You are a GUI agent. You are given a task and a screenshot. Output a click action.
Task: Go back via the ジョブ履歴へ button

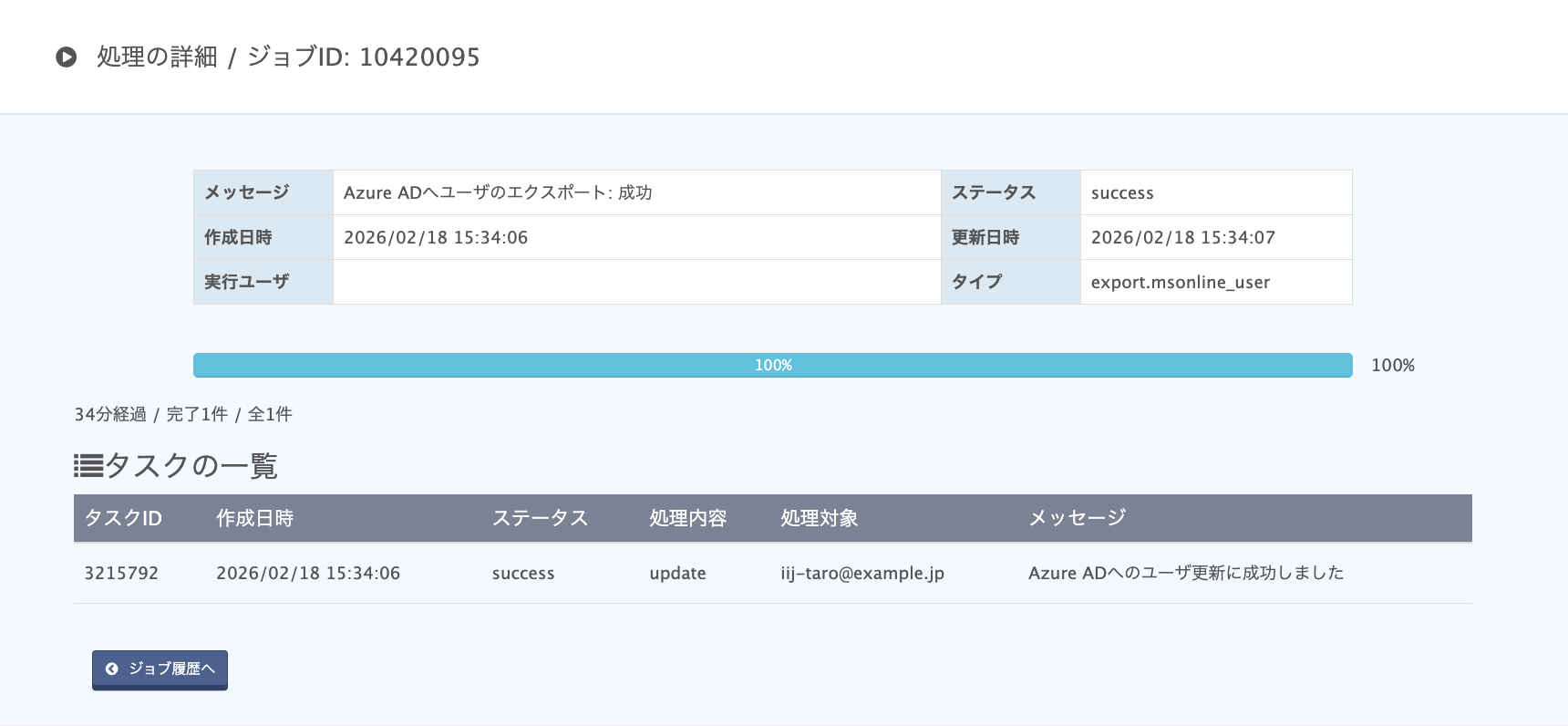pos(160,669)
